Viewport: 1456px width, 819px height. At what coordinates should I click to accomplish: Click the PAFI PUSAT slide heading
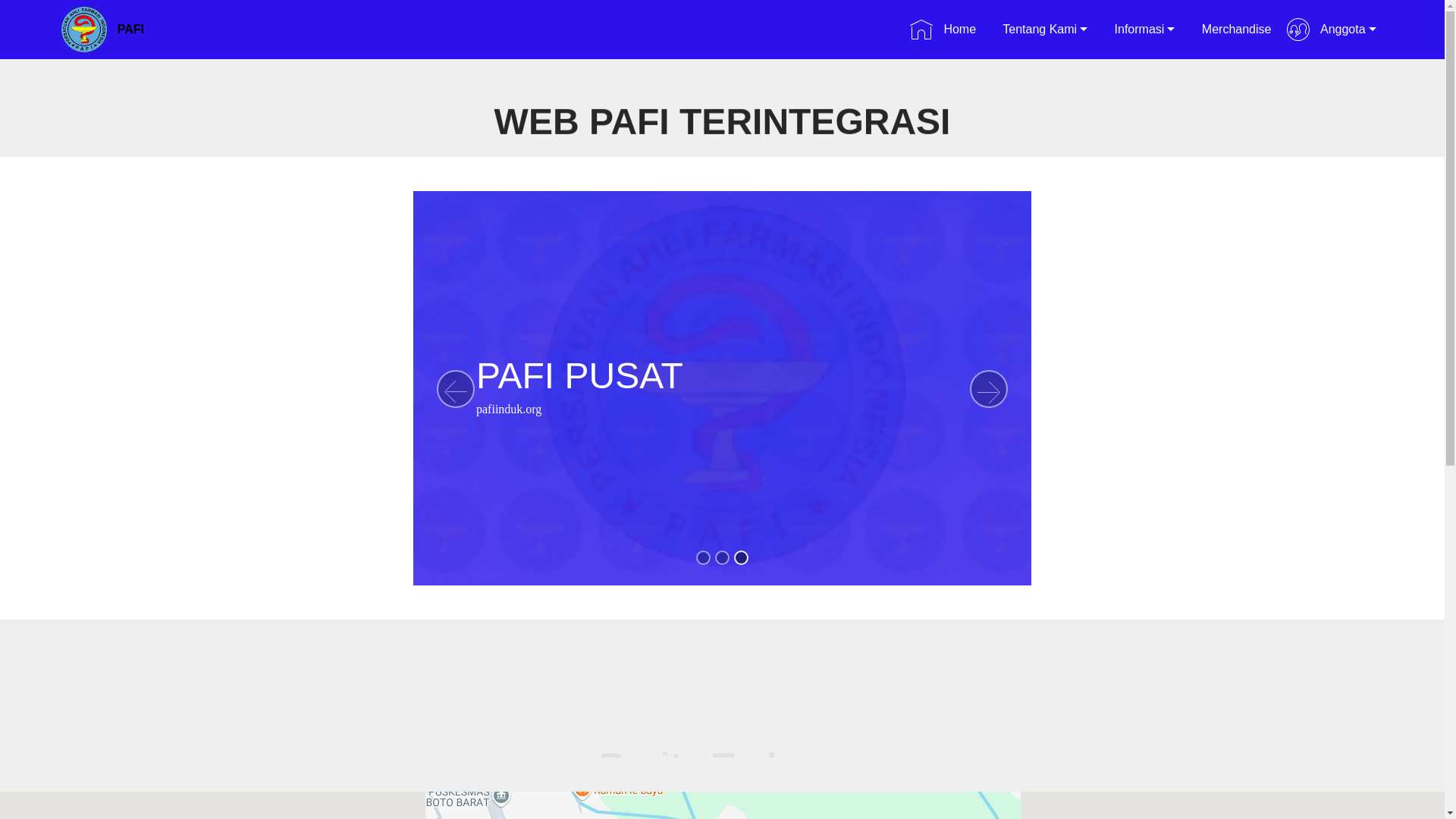579,376
